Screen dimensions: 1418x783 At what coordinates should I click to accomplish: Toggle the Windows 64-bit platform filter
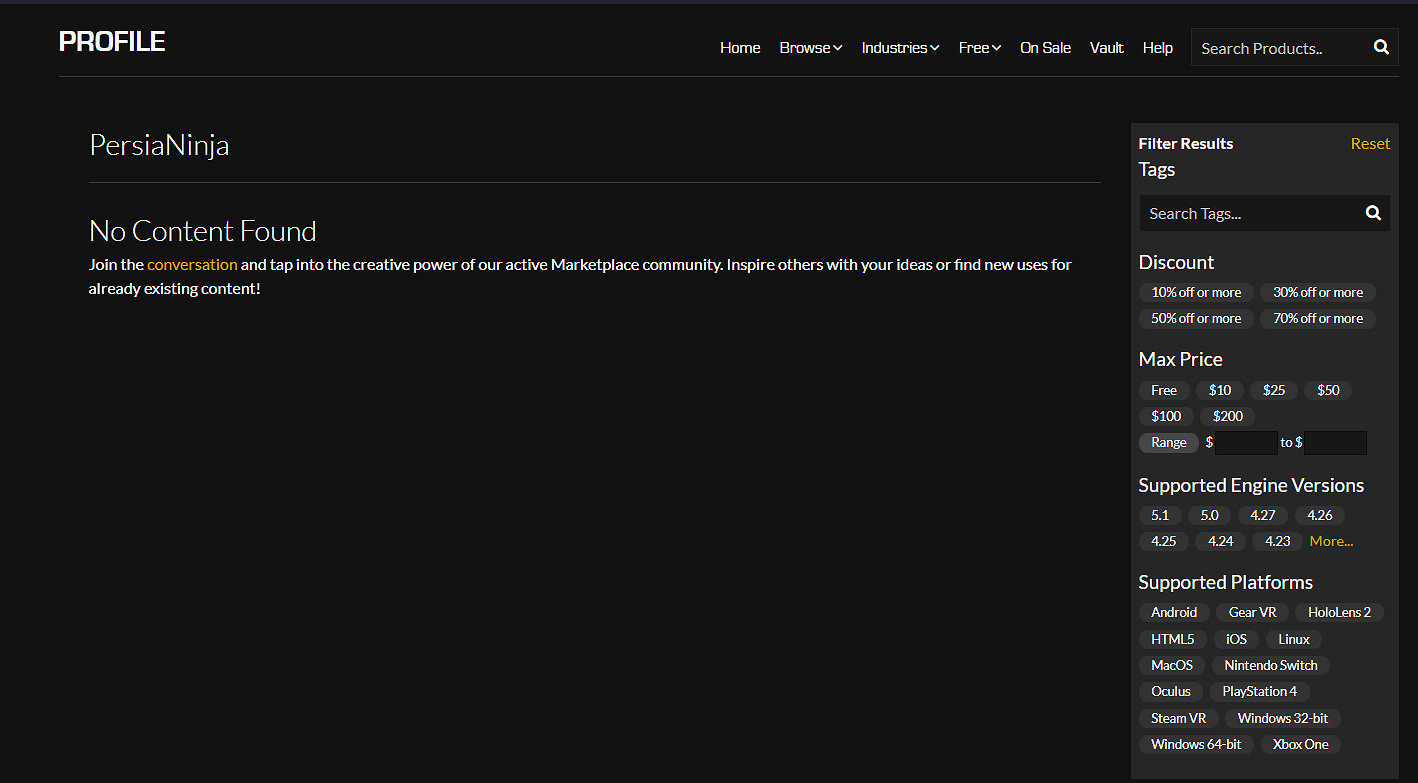point(1195,745)
